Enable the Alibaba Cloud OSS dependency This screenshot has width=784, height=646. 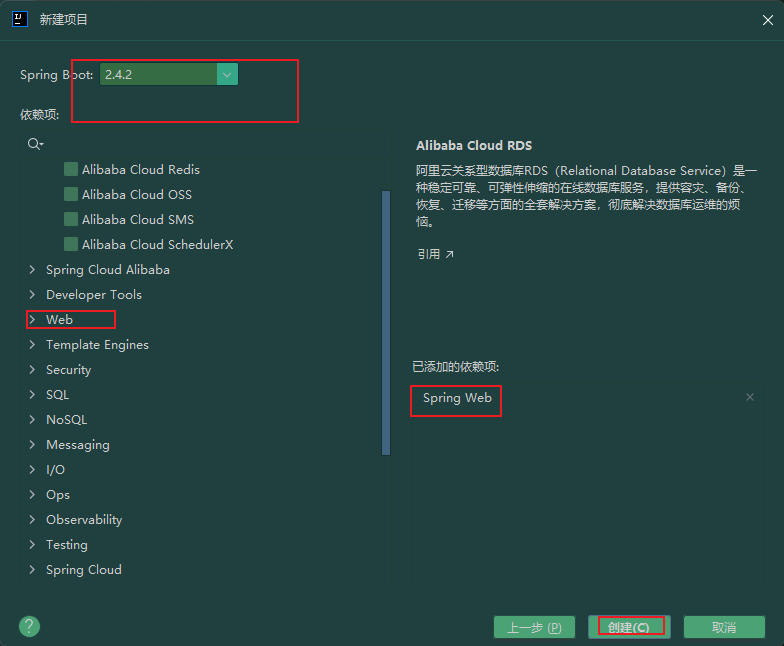71,194
